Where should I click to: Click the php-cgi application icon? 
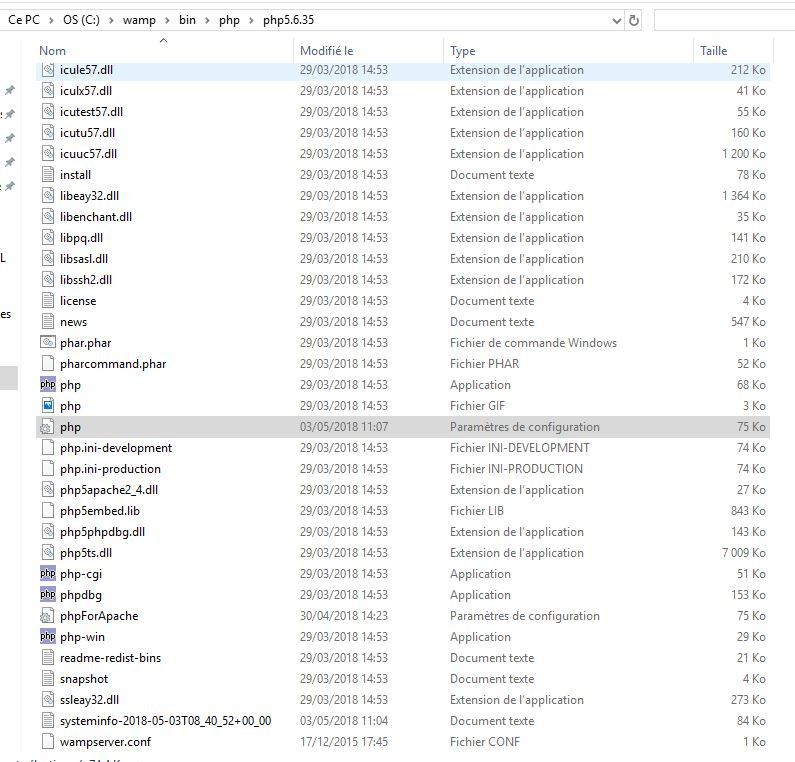pos(48,574)
